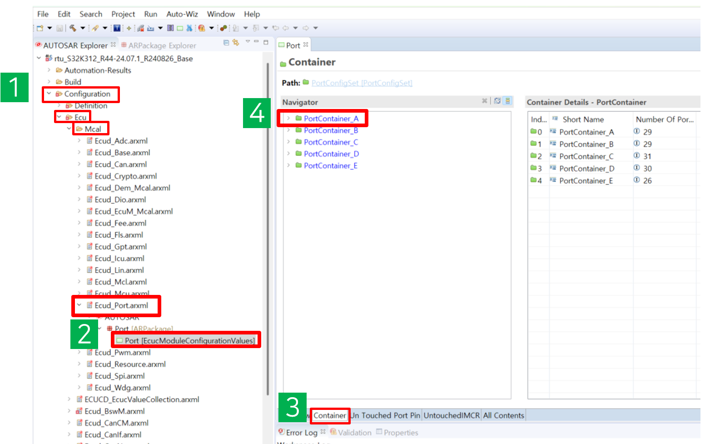Click the PortContainer_B navigator link
705x447 pixels.
(x=331, y=130)
